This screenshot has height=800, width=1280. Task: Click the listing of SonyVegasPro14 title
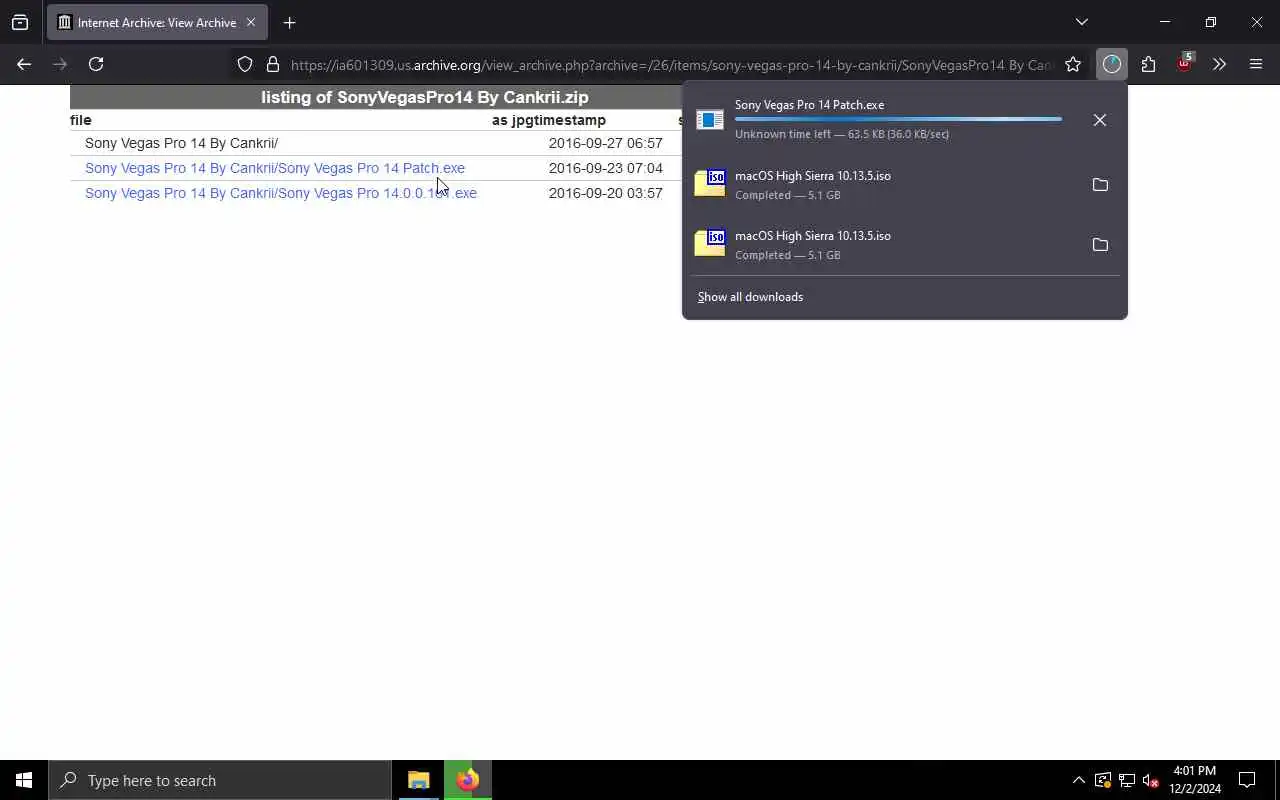click(425, 97)
